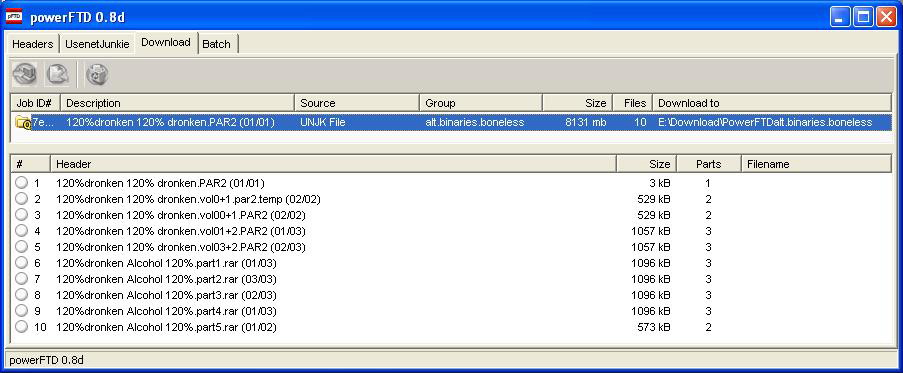
Task: Sort jobs by Description column header
Action: 177,103
